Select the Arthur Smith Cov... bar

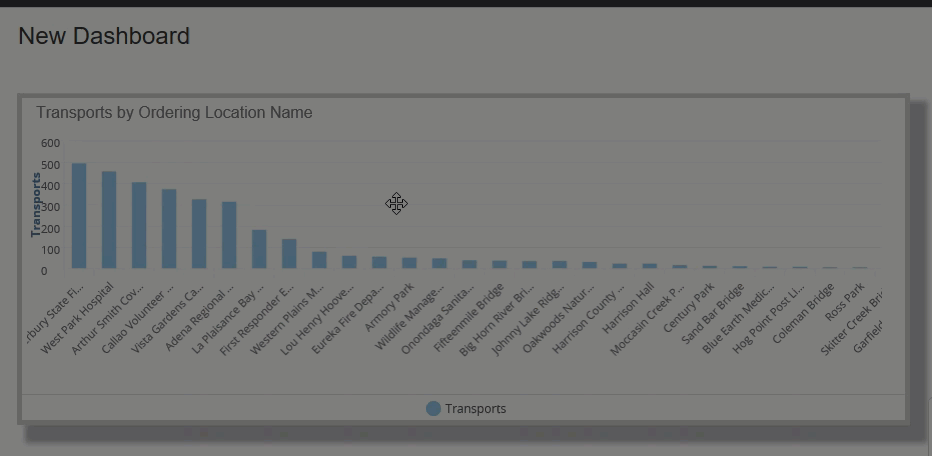click(x=139, y=225)
